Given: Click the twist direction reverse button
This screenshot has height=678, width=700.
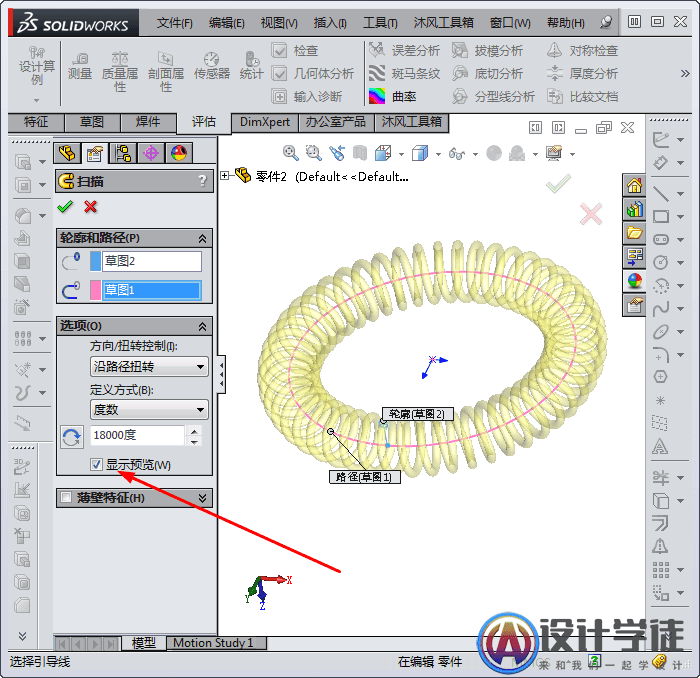Looking at the screenshot, I should pos(71,437).
